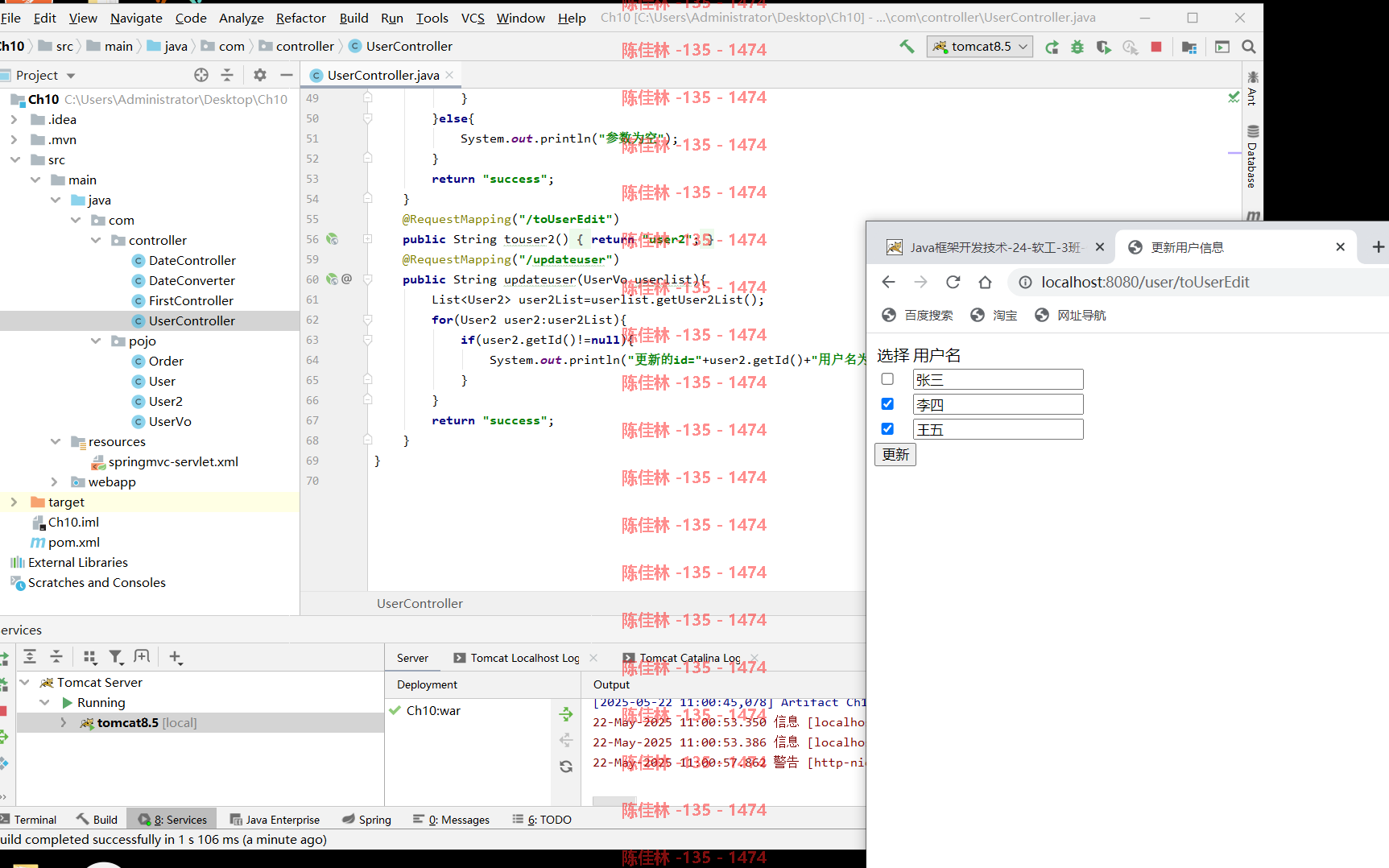1389x868 pixels.
Task: Open 百度搜索 bookmark
Action: tap(917, 315)
